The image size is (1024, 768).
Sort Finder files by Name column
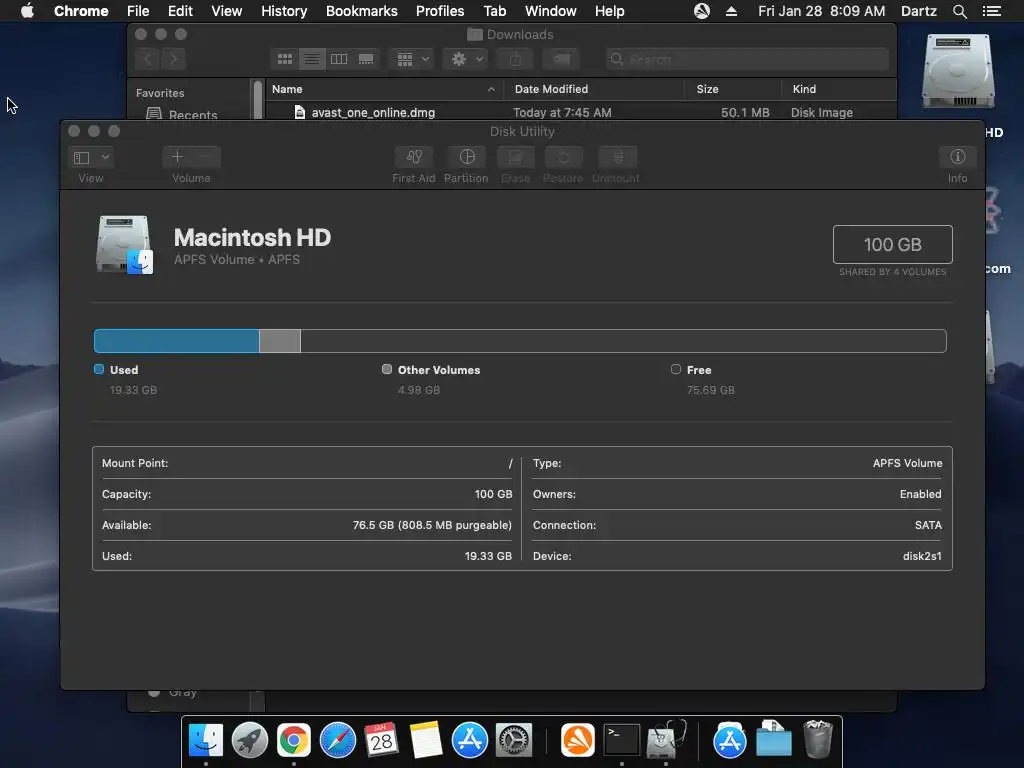tap(384, 89)
